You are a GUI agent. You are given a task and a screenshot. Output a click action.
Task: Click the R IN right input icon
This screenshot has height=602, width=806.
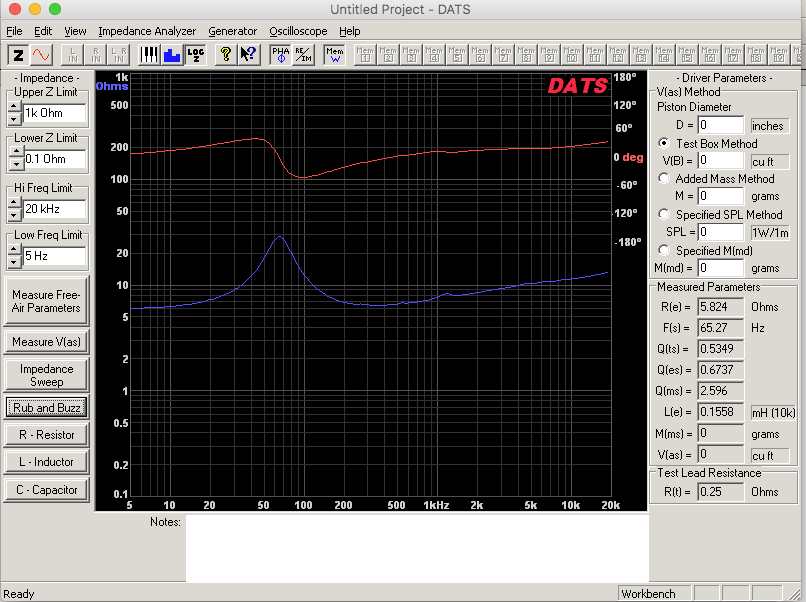[96, 54]
